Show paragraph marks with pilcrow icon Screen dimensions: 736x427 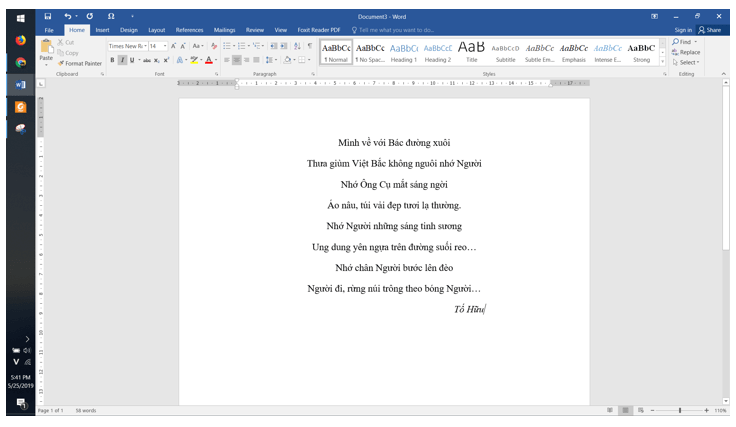coord(310,46)
